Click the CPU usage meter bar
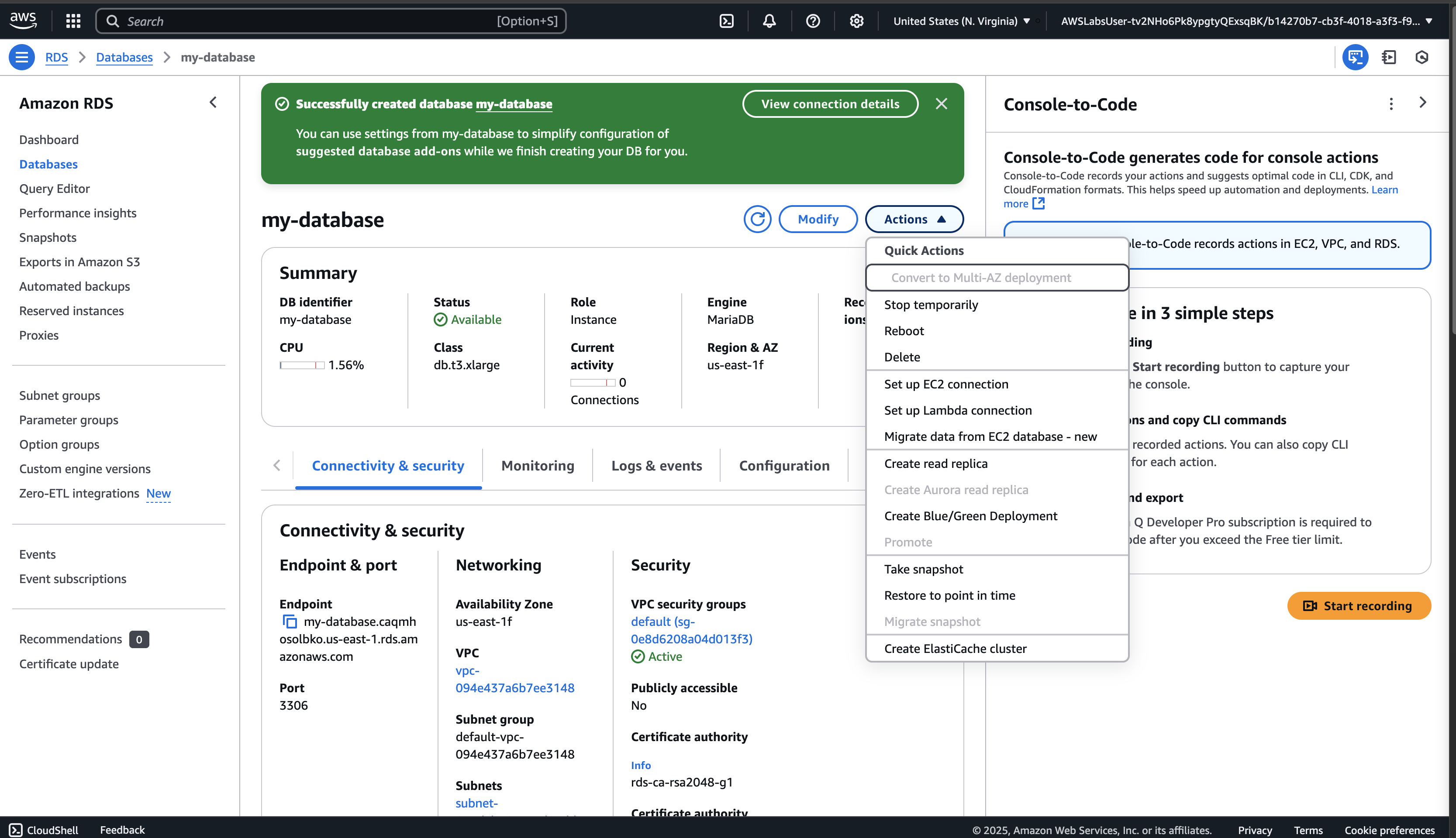The image size is (1456, 838). coord(302,365)
